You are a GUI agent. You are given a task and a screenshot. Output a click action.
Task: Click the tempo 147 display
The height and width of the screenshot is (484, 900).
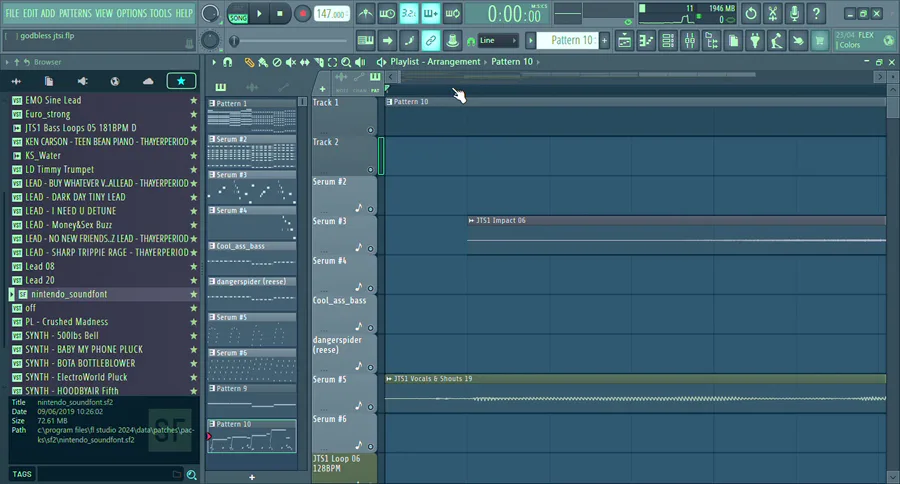point(332,13)
